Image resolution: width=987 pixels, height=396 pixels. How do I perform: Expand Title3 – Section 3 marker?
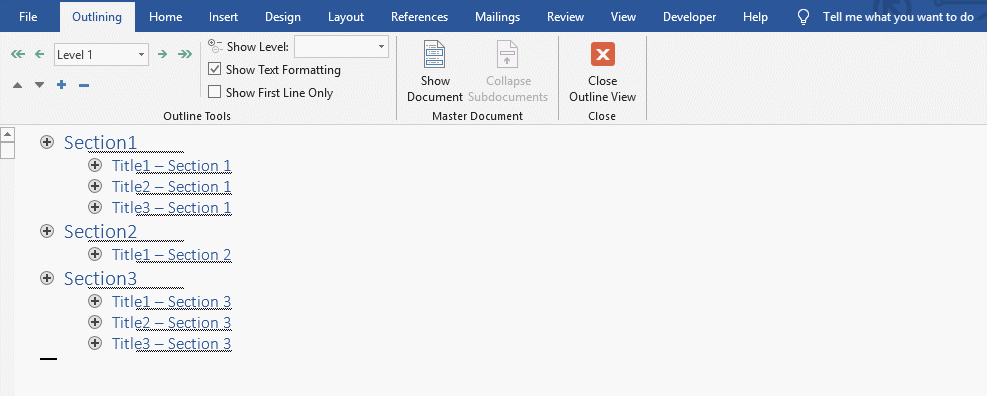click(94, 344)
